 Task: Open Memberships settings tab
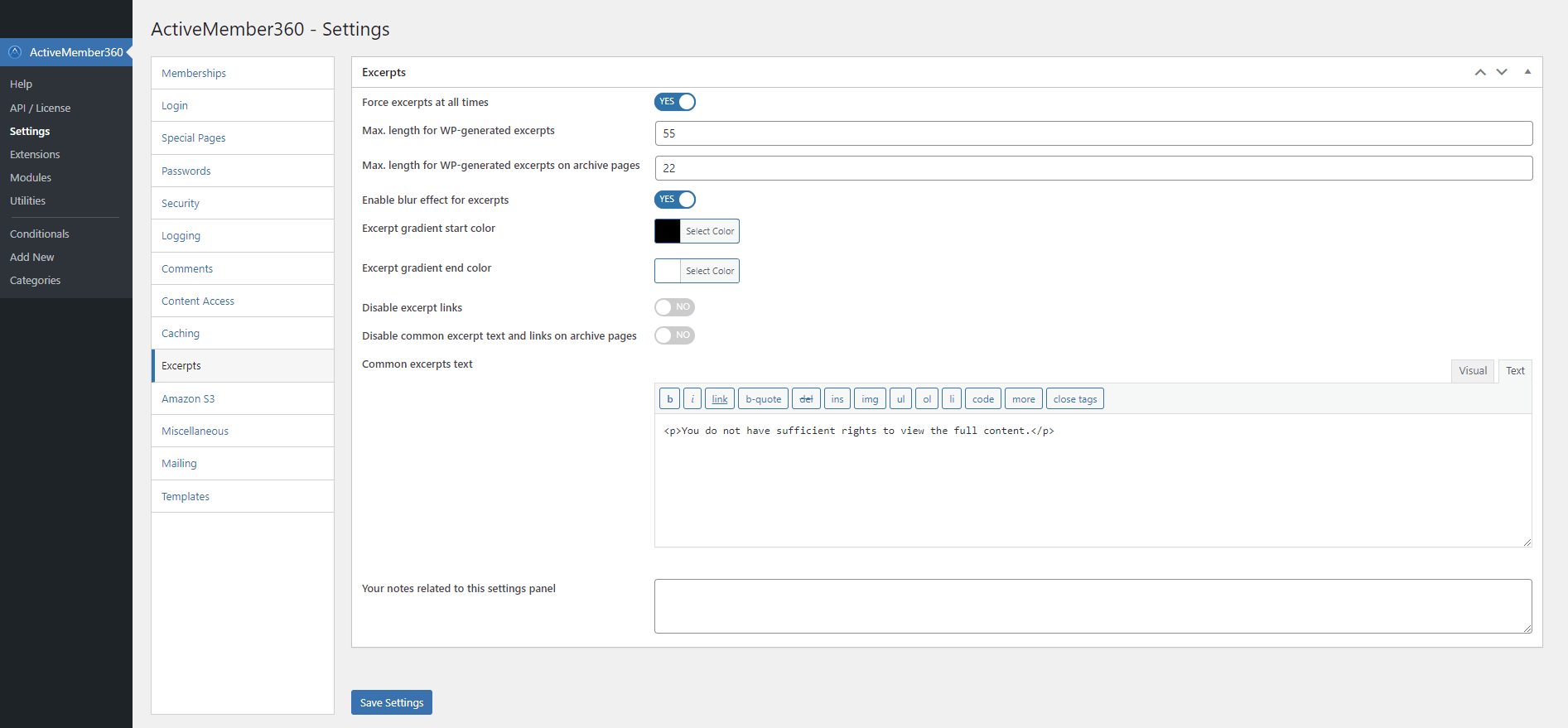tap(243, 73)
